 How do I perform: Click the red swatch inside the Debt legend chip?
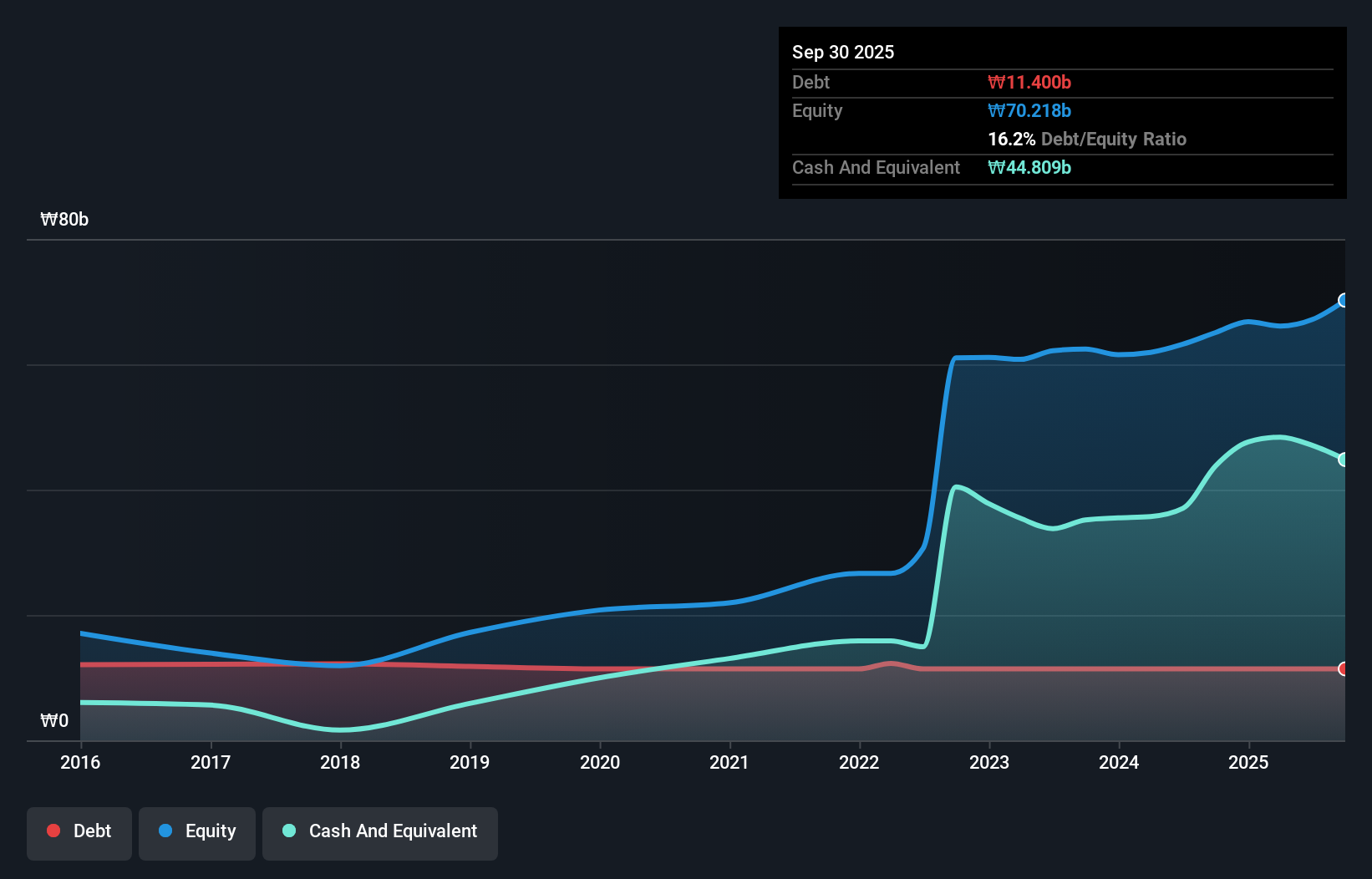point(53,831)
